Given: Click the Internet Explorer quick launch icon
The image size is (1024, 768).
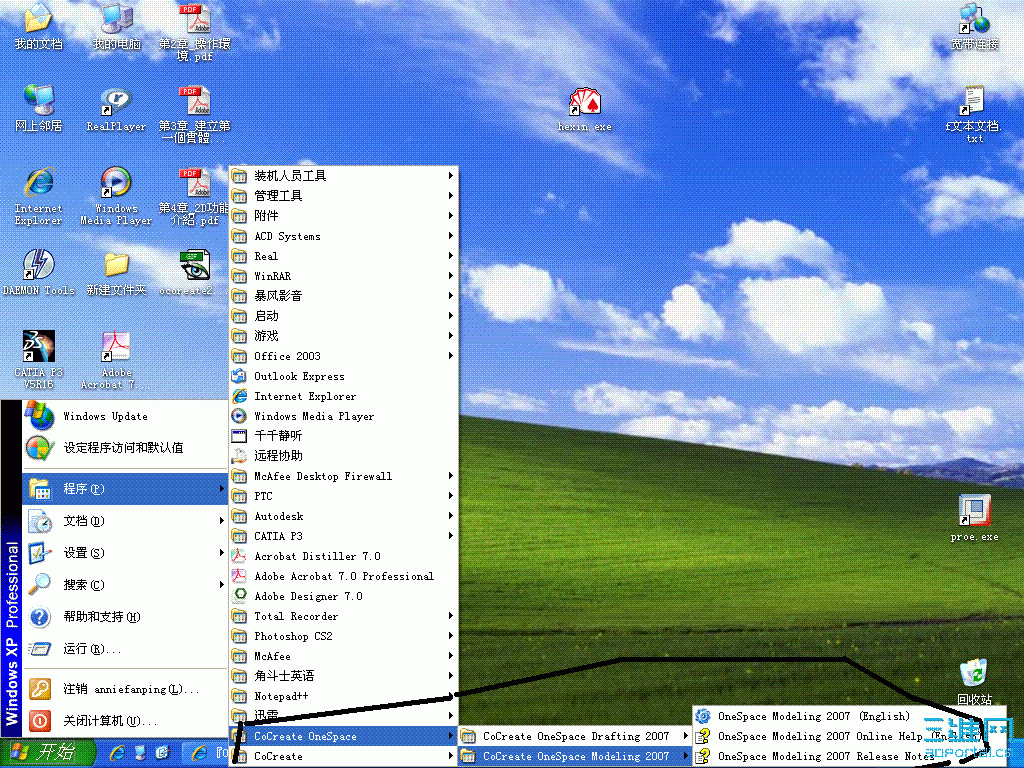Looking at the screenshot, I should 118,753.
